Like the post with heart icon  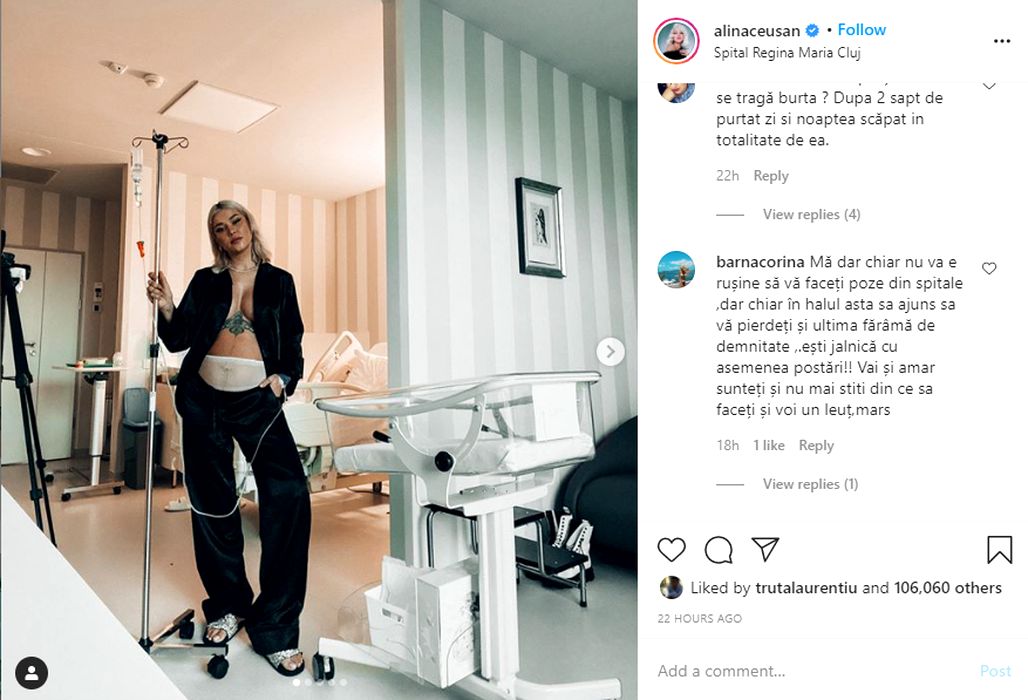671,550
